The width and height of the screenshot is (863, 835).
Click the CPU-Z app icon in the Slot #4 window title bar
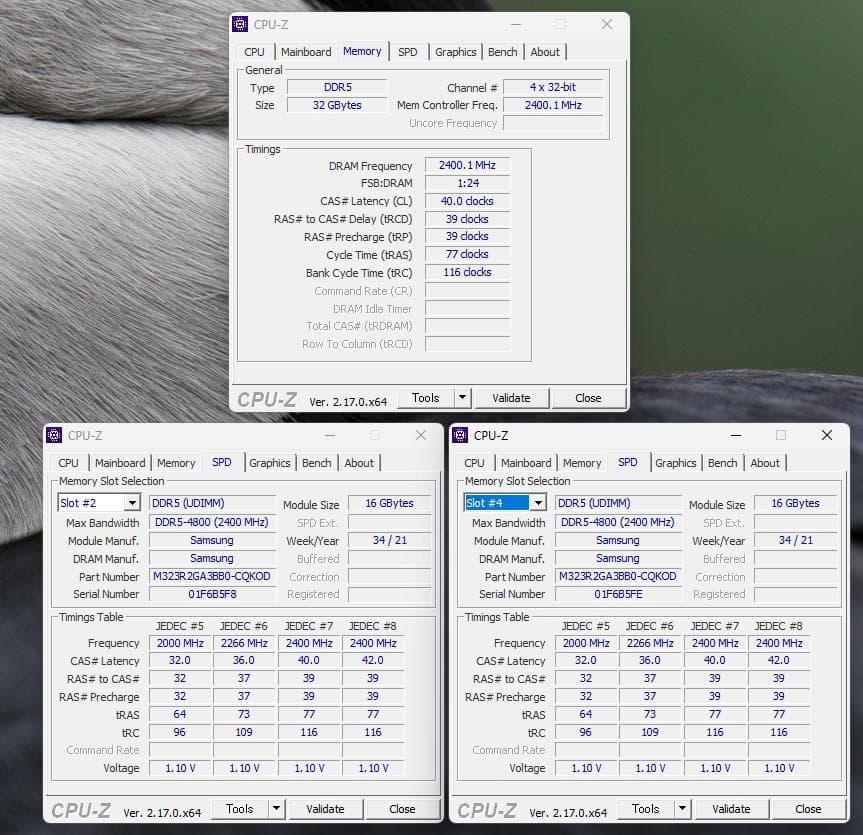tap(460, 435)
